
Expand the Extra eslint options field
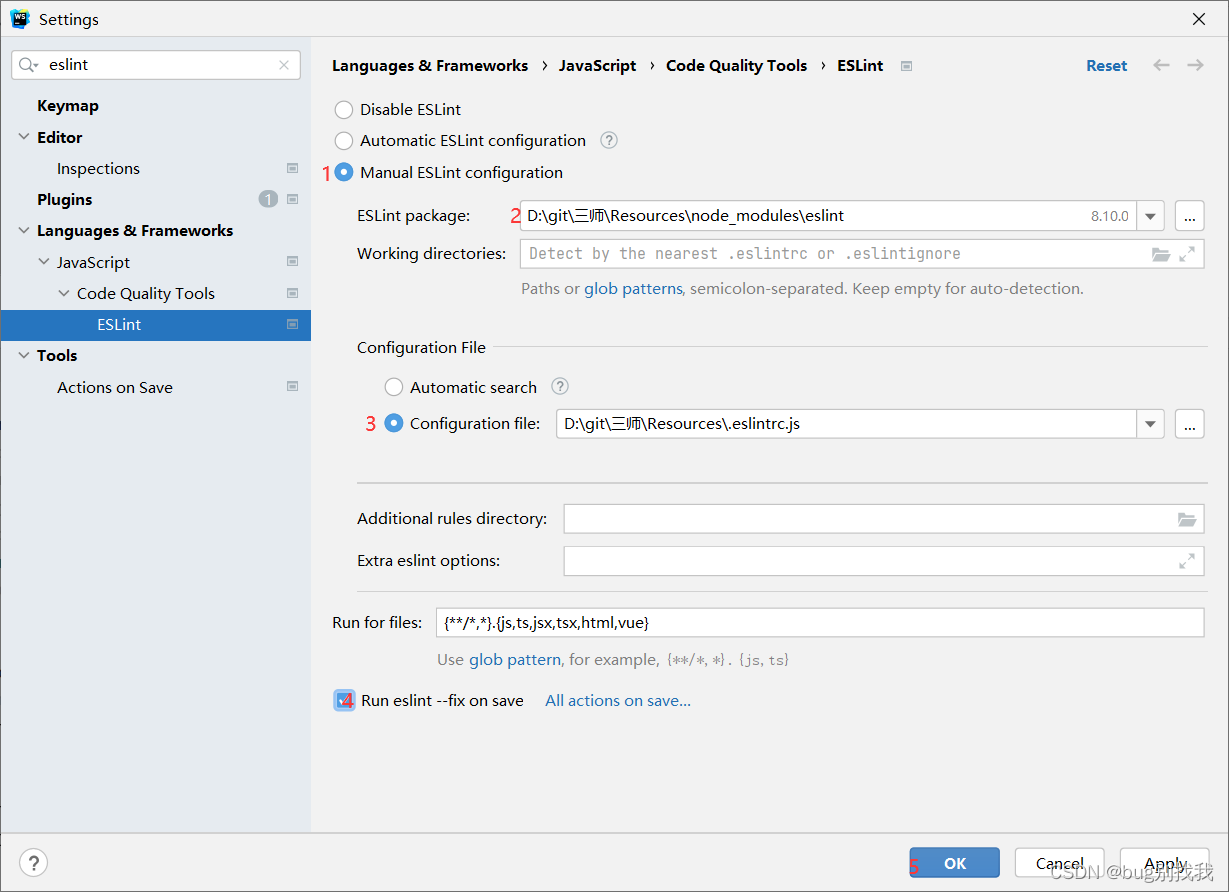[1187, 561]
